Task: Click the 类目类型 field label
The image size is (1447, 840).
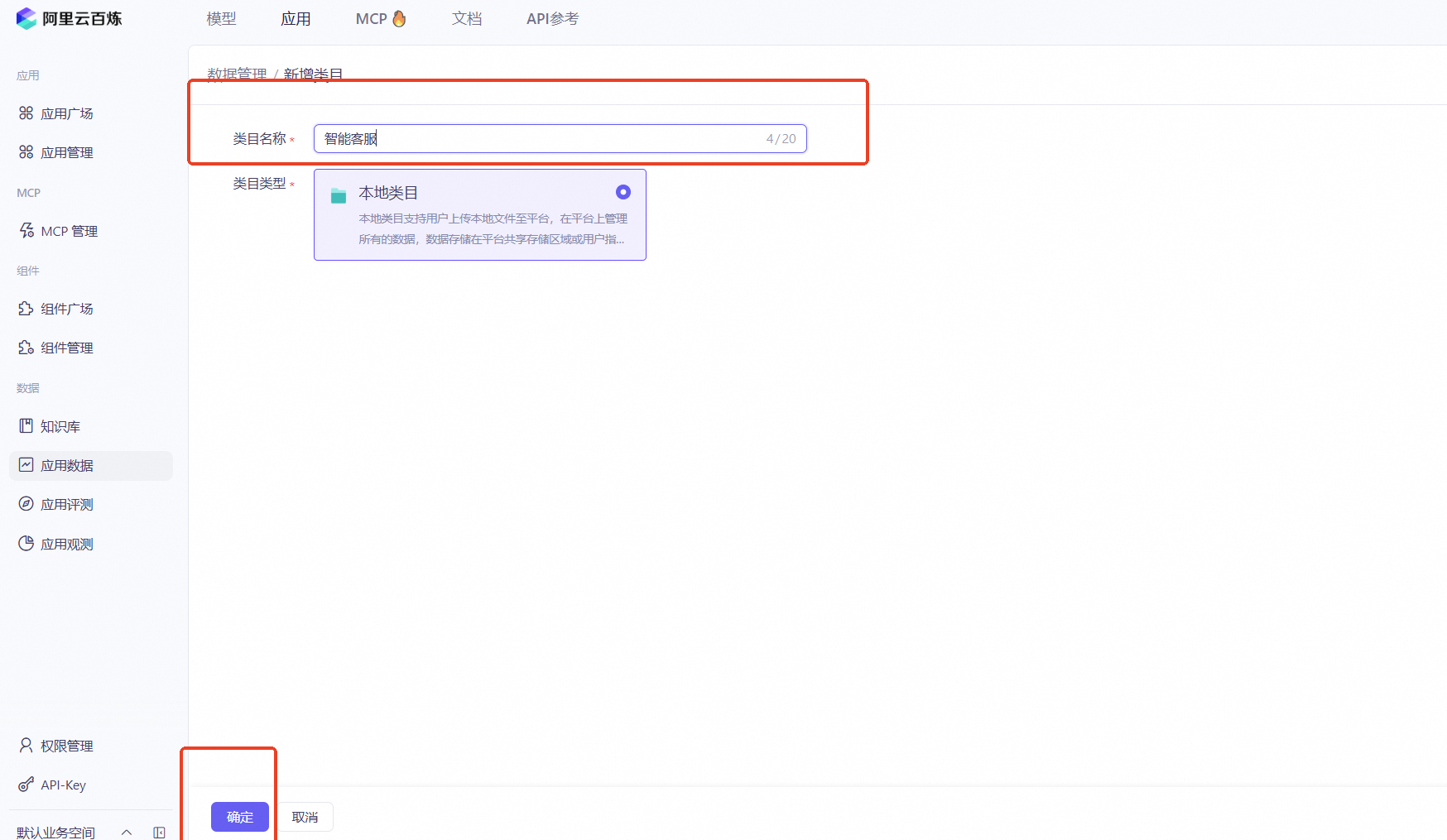Action: (x=259, y=183)
